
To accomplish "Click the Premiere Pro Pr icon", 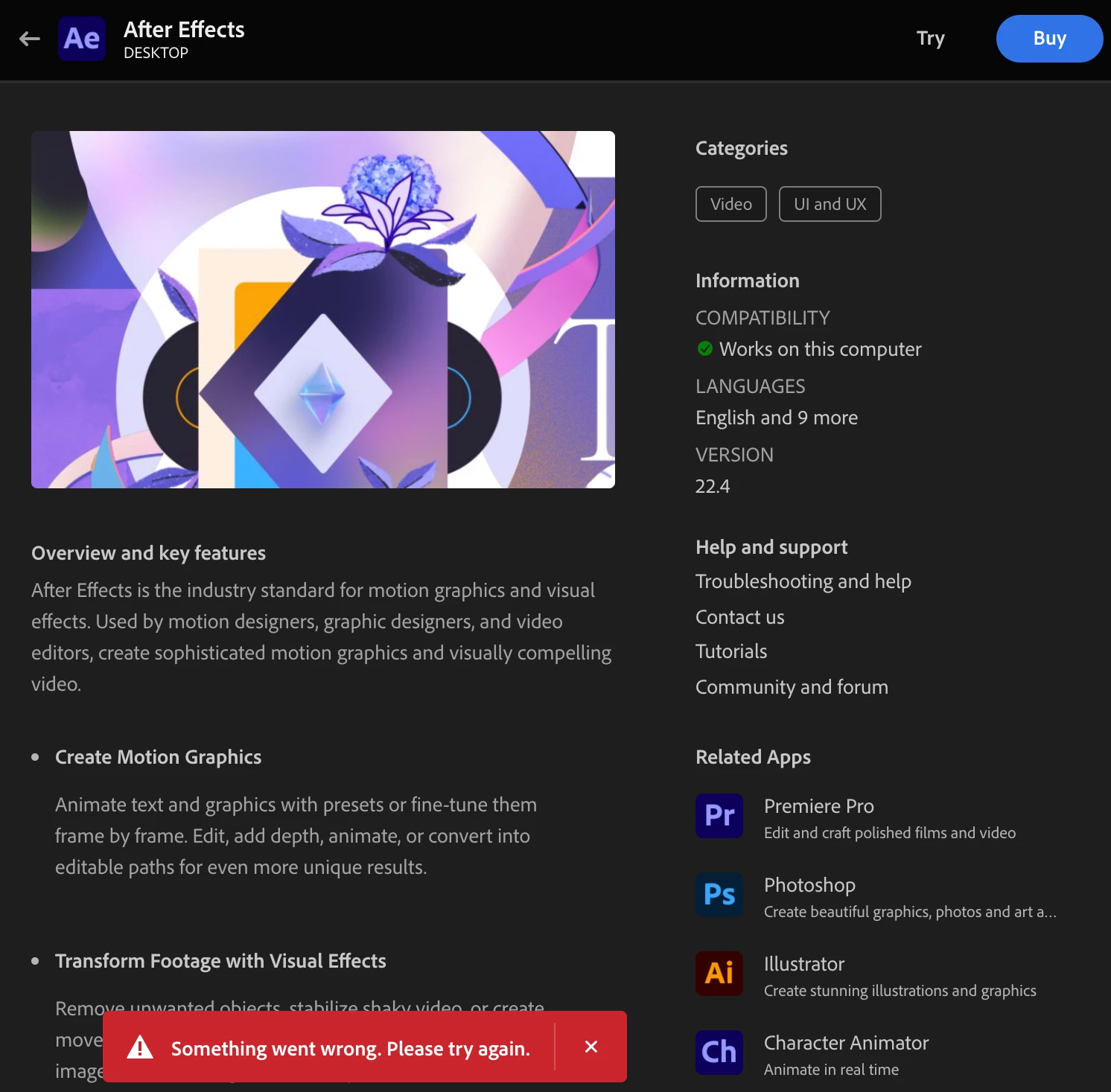I will point(719,816).
